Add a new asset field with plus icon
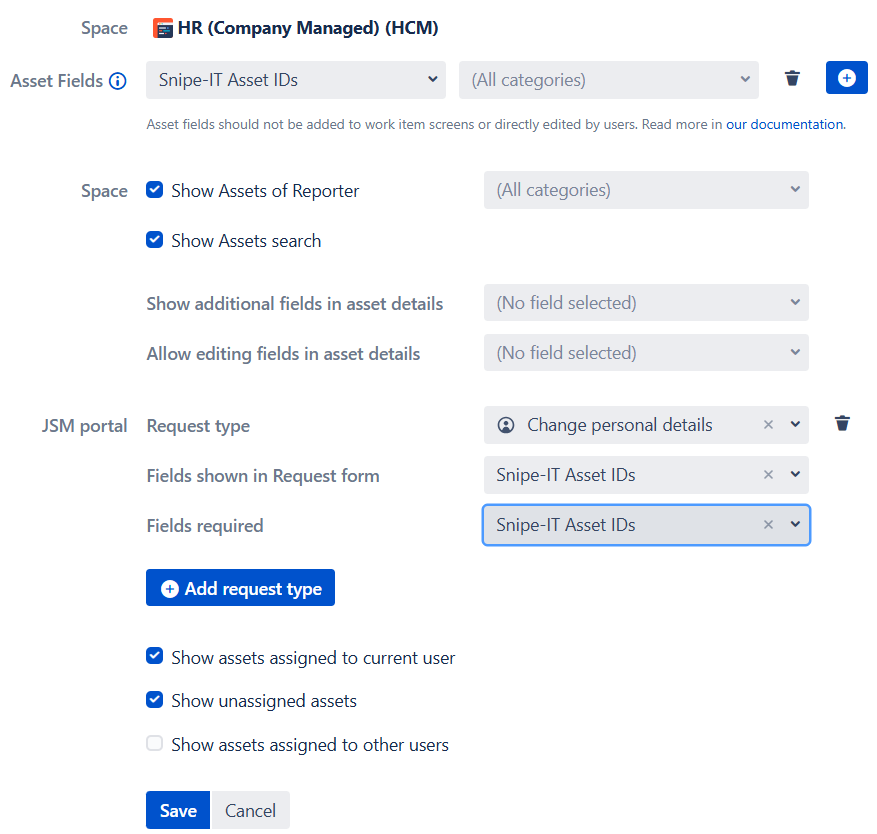 tap(846, 78)
